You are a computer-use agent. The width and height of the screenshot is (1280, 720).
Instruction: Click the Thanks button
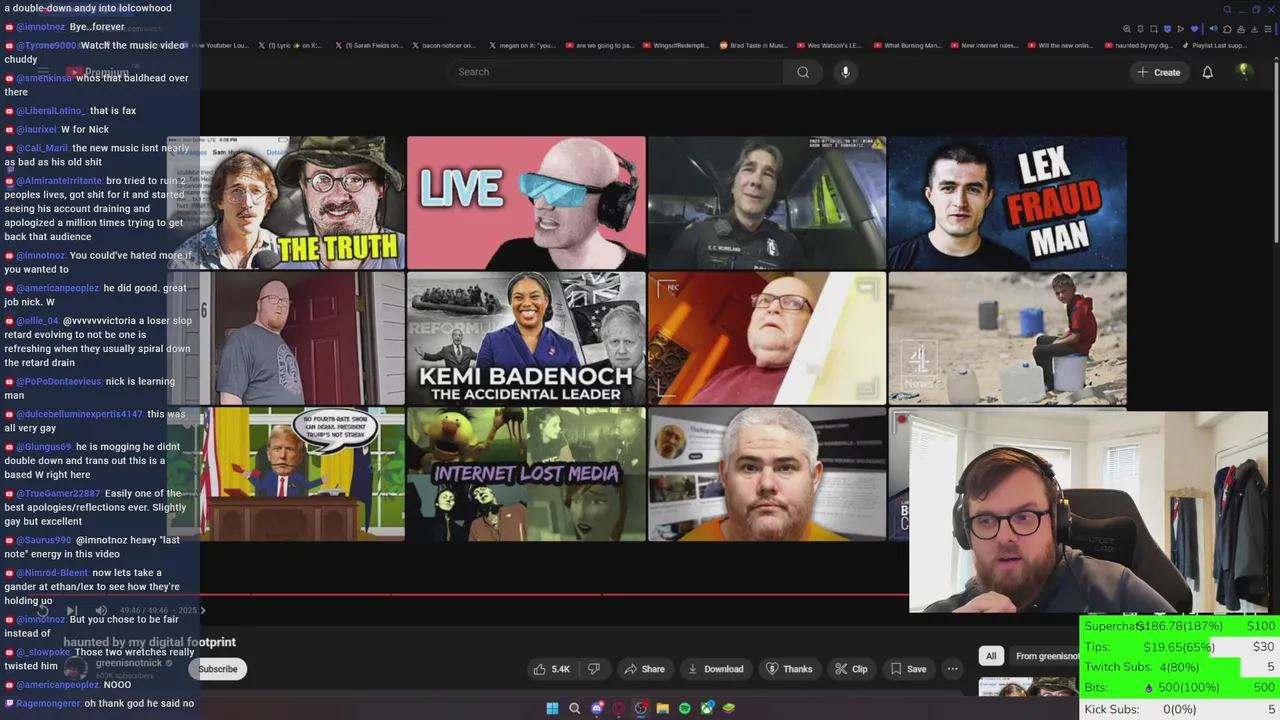(x=789, y=669)
